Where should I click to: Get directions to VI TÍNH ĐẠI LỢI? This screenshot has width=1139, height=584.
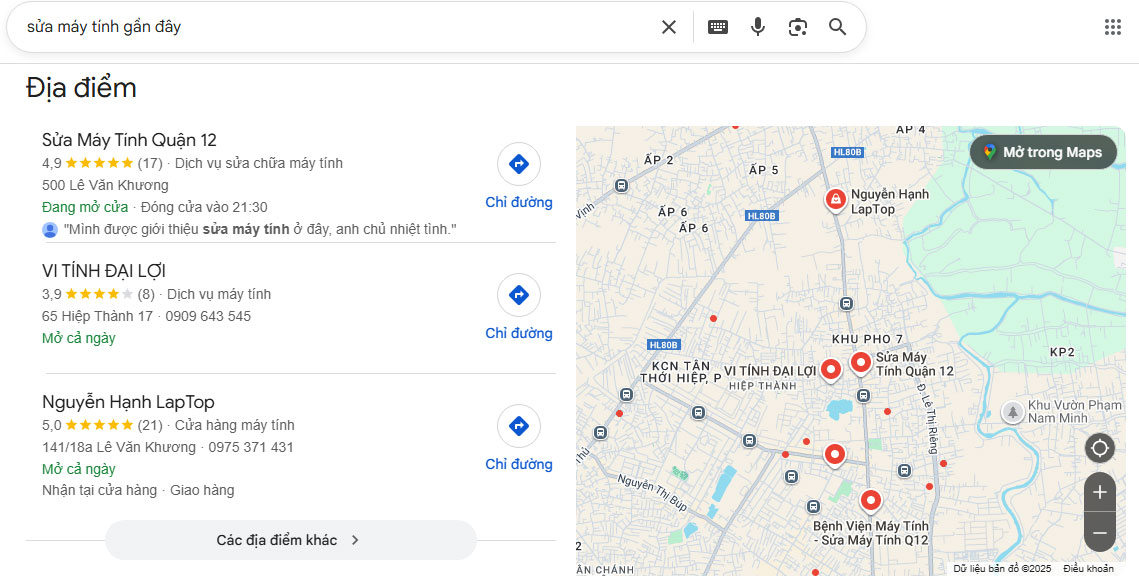[x=518, y=294]
